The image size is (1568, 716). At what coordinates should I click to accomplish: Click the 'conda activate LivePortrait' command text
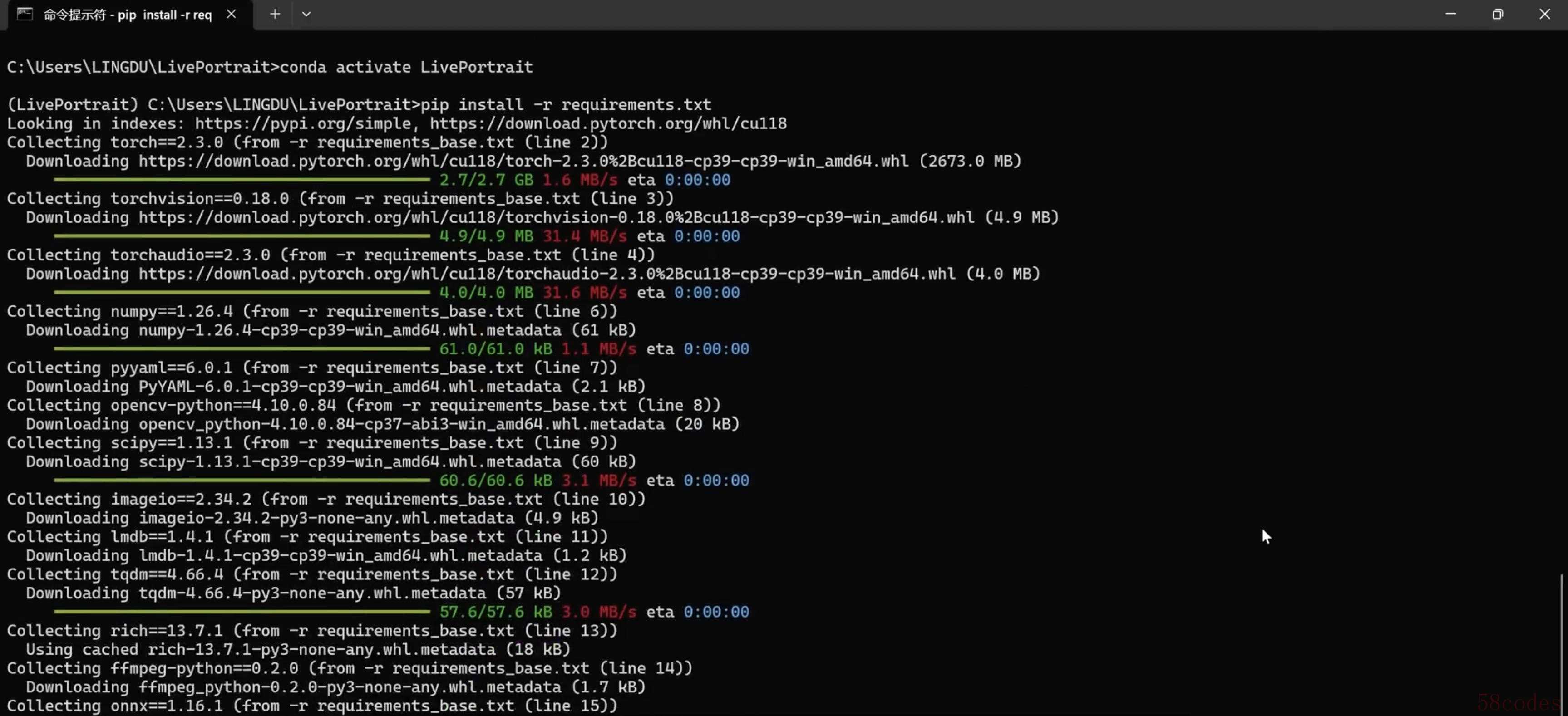click(x=406, y=67)
